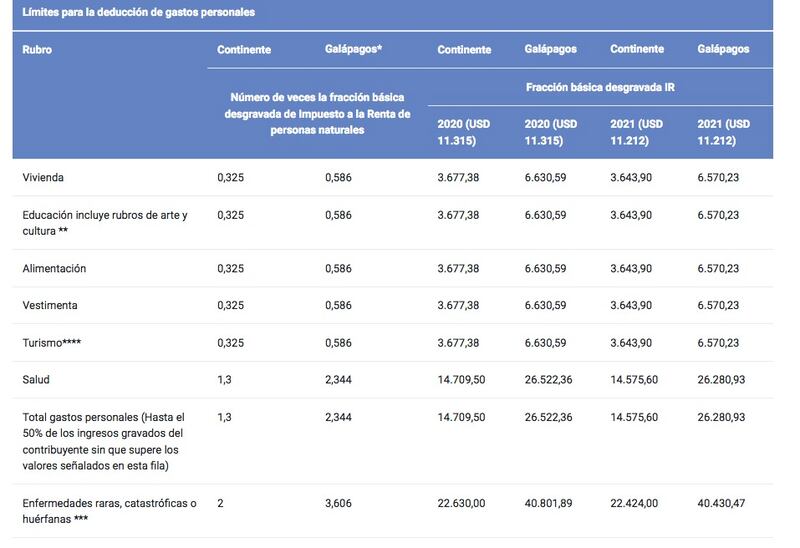The width and height of the screenshot is (800, 548).
Task: Select the Vestimenta row label
Action: pyautogui.click(x=50, y=305)
